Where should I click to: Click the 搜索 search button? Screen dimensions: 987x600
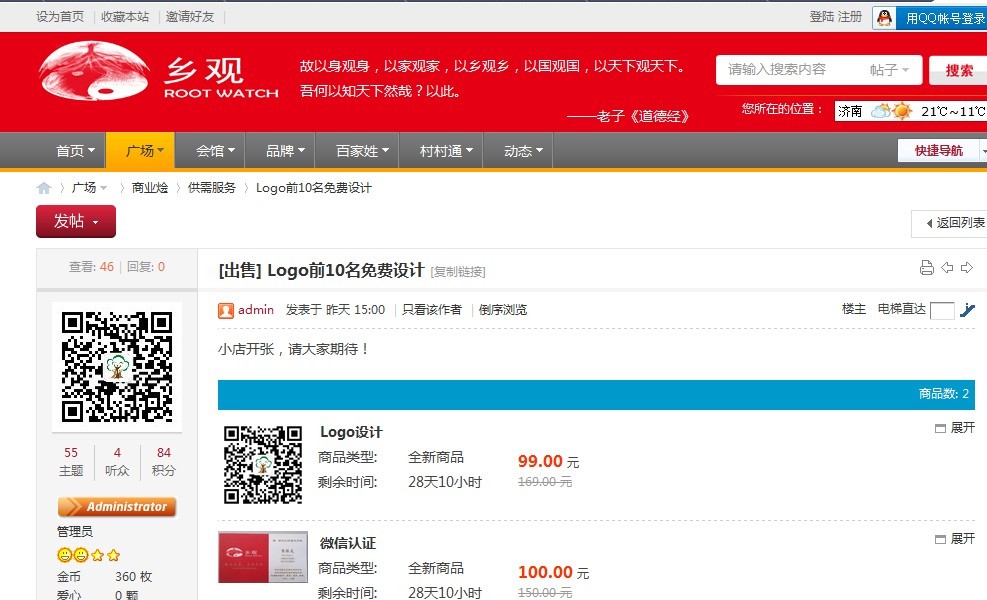pos(958,70)
